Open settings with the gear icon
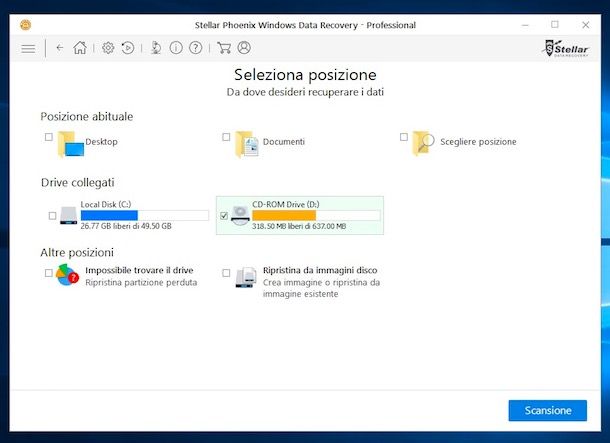610x443 pixels. [x=108, y=48]
